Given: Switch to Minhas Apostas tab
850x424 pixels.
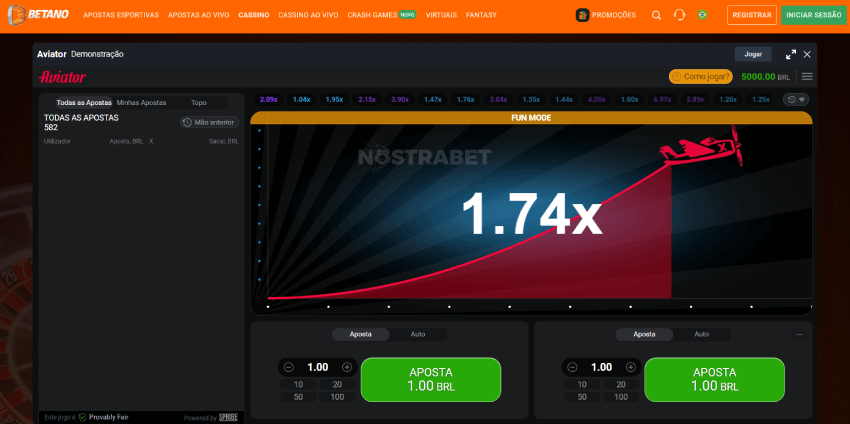Looking at the screenshot, I should (141, 102).
